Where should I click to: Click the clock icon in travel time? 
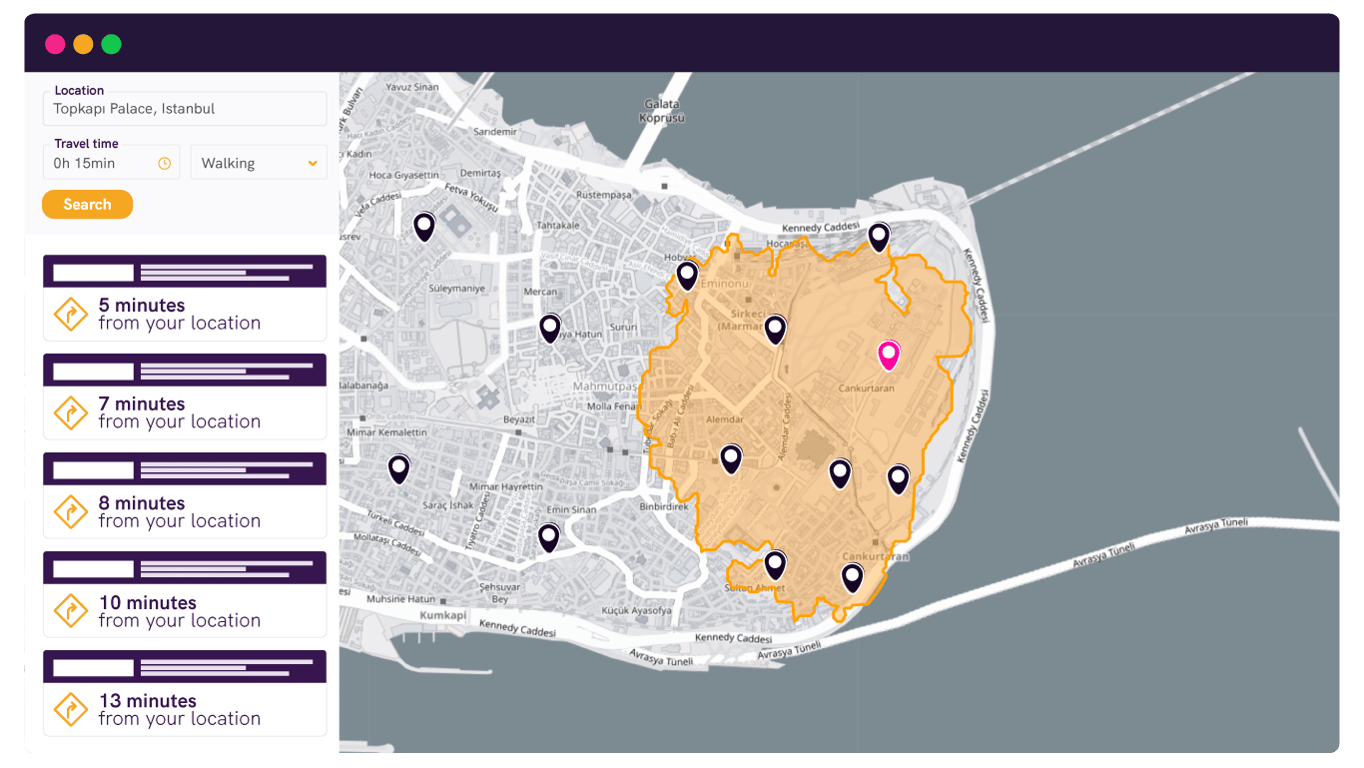[x=165, y=163]
